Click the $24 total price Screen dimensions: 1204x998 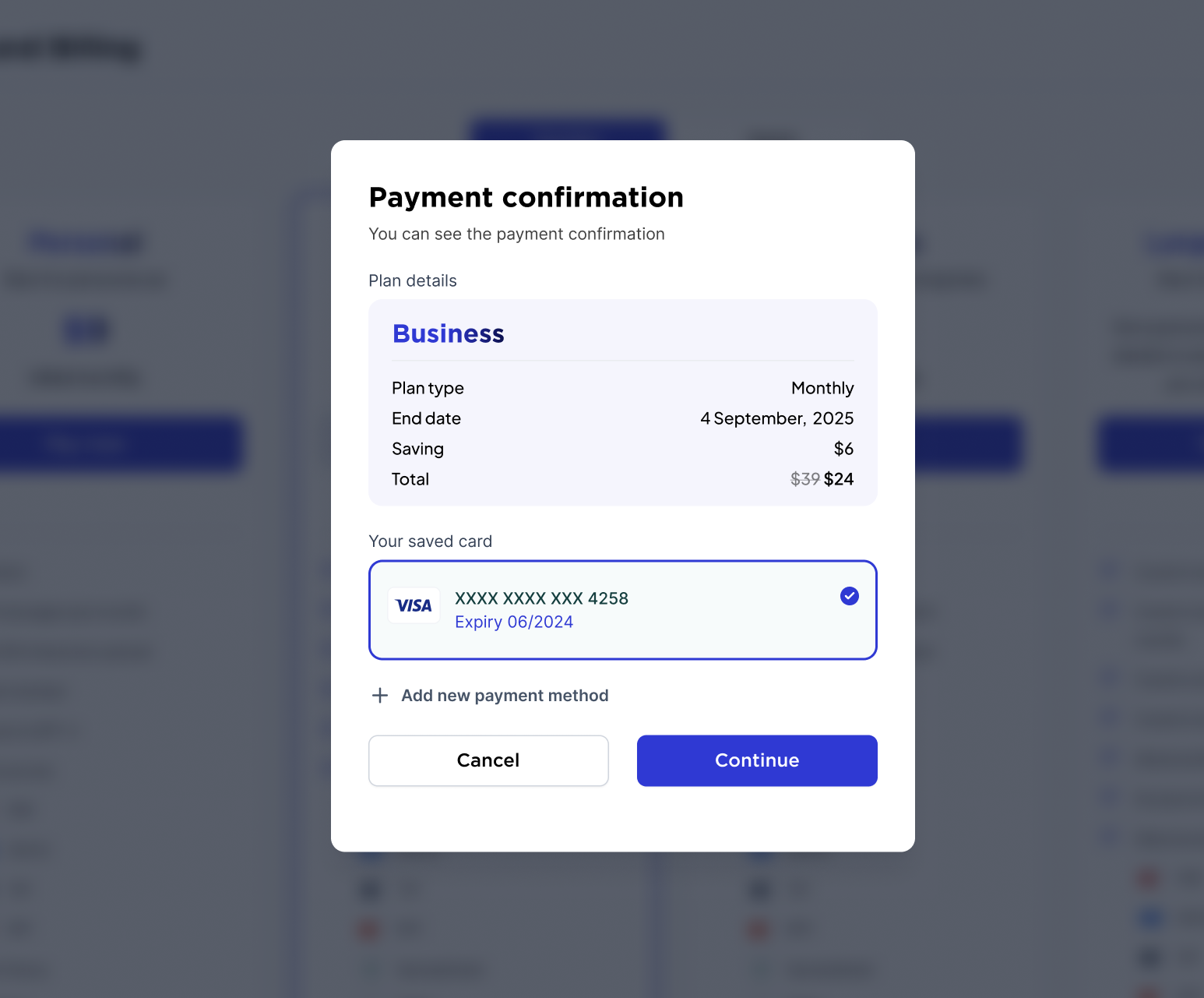(x=839, y=479)
